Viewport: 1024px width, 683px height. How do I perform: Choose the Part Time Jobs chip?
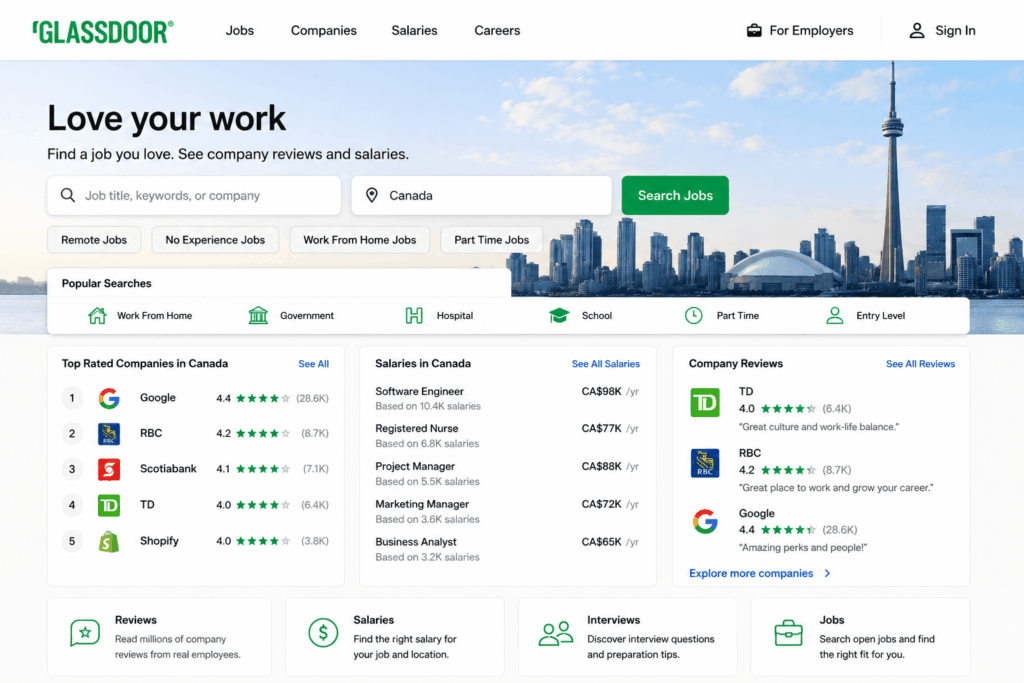click(x=491, y=240)
